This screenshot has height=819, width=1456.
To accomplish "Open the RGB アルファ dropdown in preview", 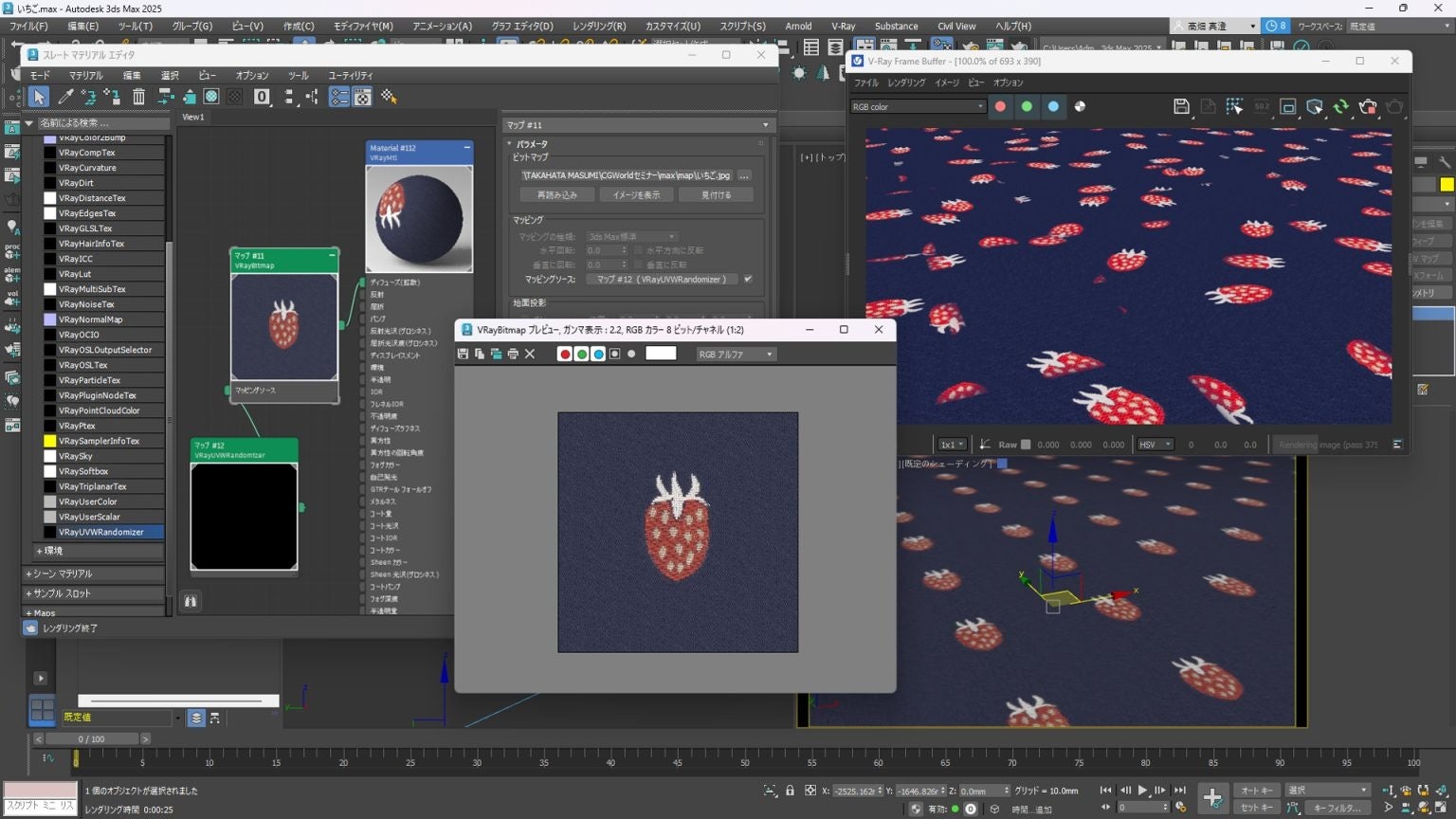I will tap(737, 355).
